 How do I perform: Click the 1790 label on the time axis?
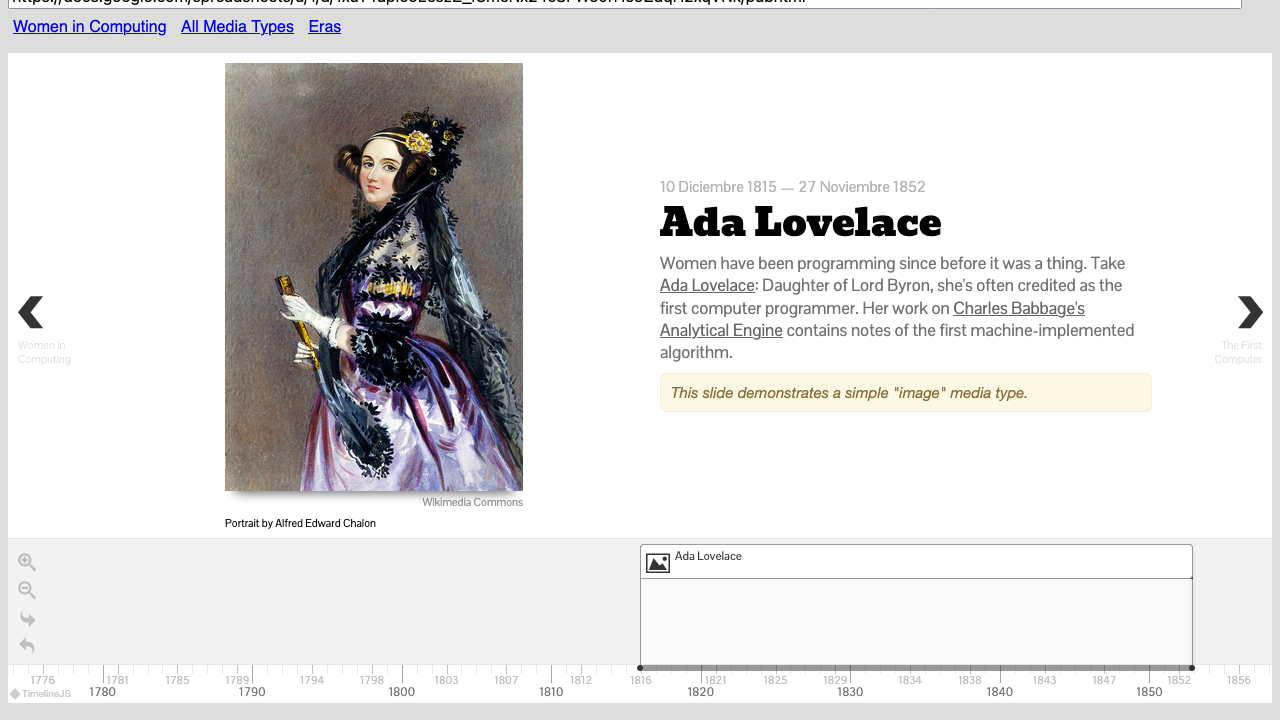tap(252, 692)
